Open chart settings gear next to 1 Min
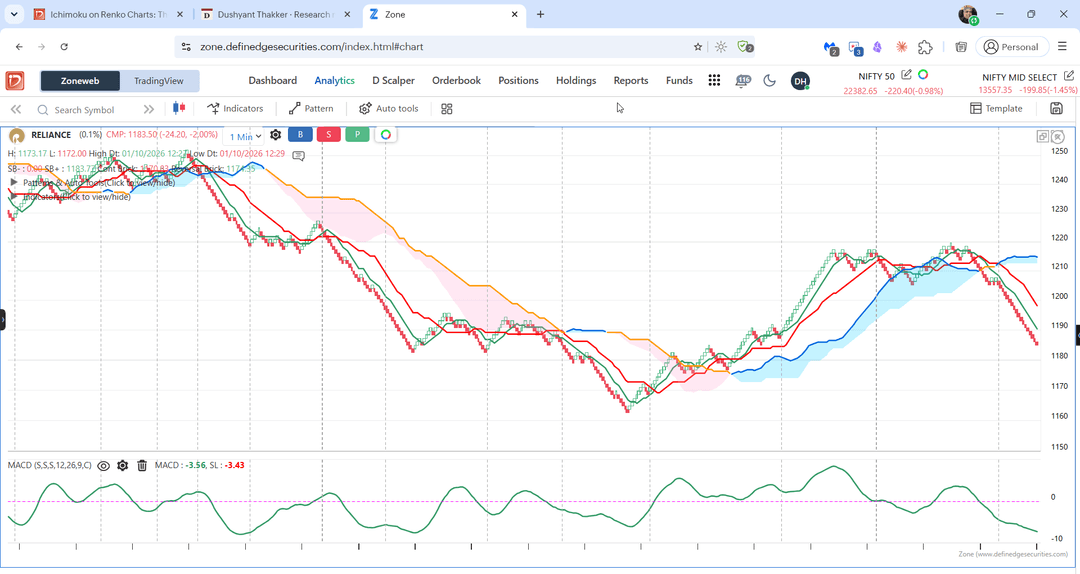1080x574 pixels. [276, 134]
